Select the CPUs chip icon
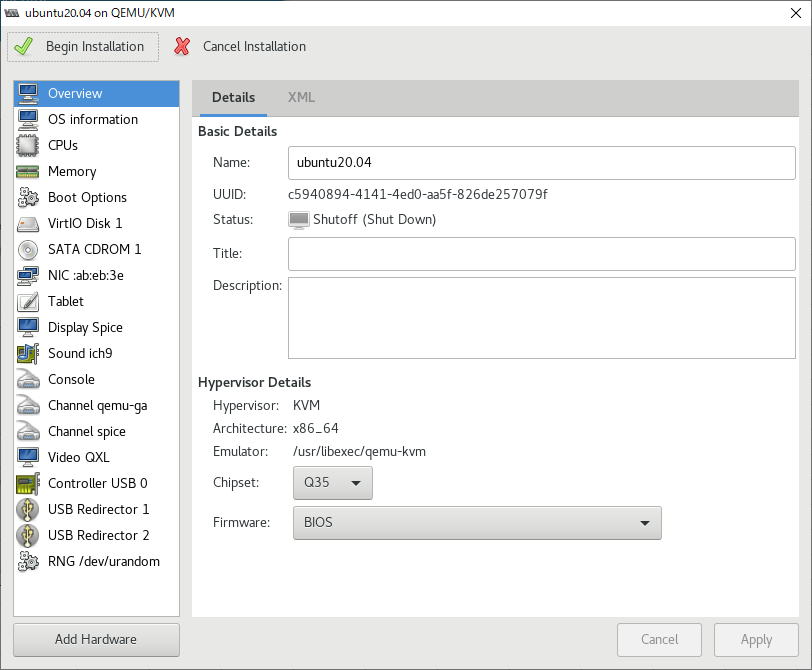This screenshot has width=812, height=670. 28,145
